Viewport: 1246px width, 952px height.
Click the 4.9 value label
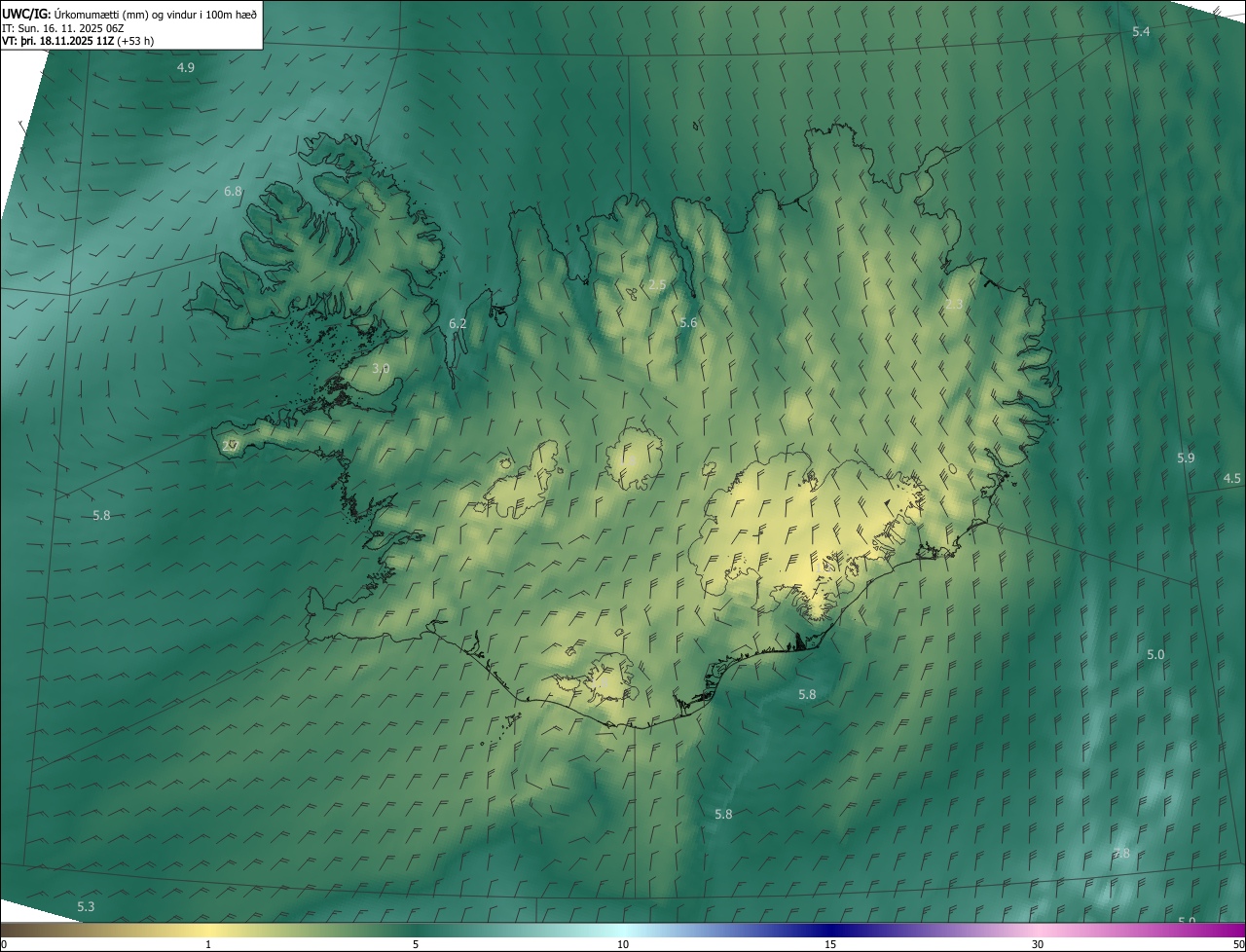pos(185,67)
